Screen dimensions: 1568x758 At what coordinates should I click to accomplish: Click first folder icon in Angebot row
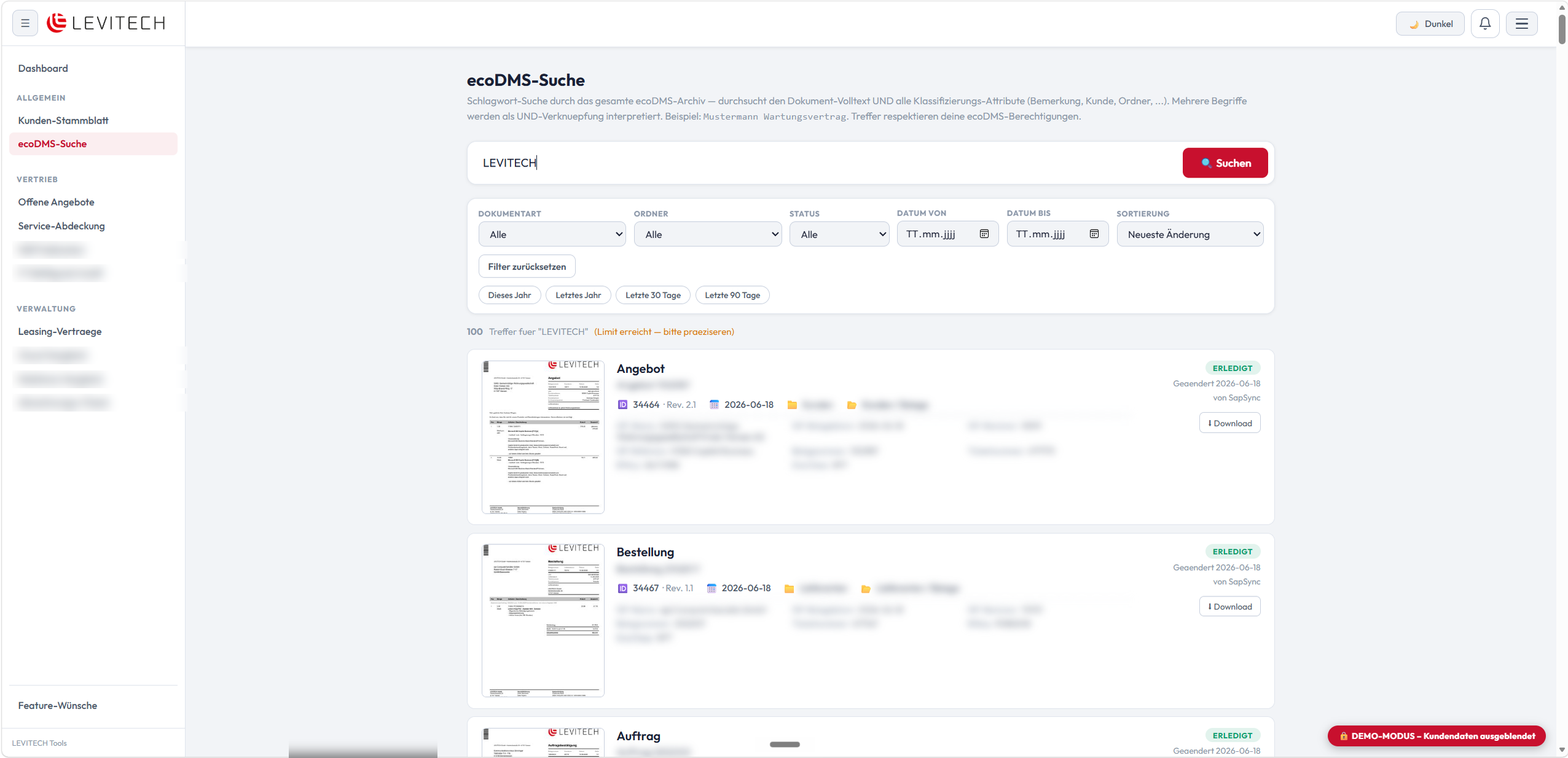(792, 405)
